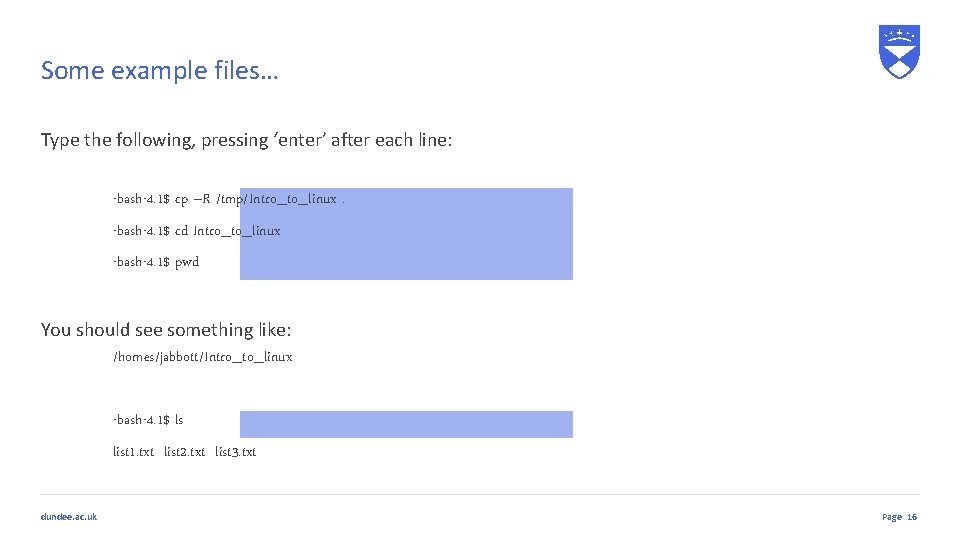Click the narrow blue bar beside 'ls'

[x=406, y=424]
